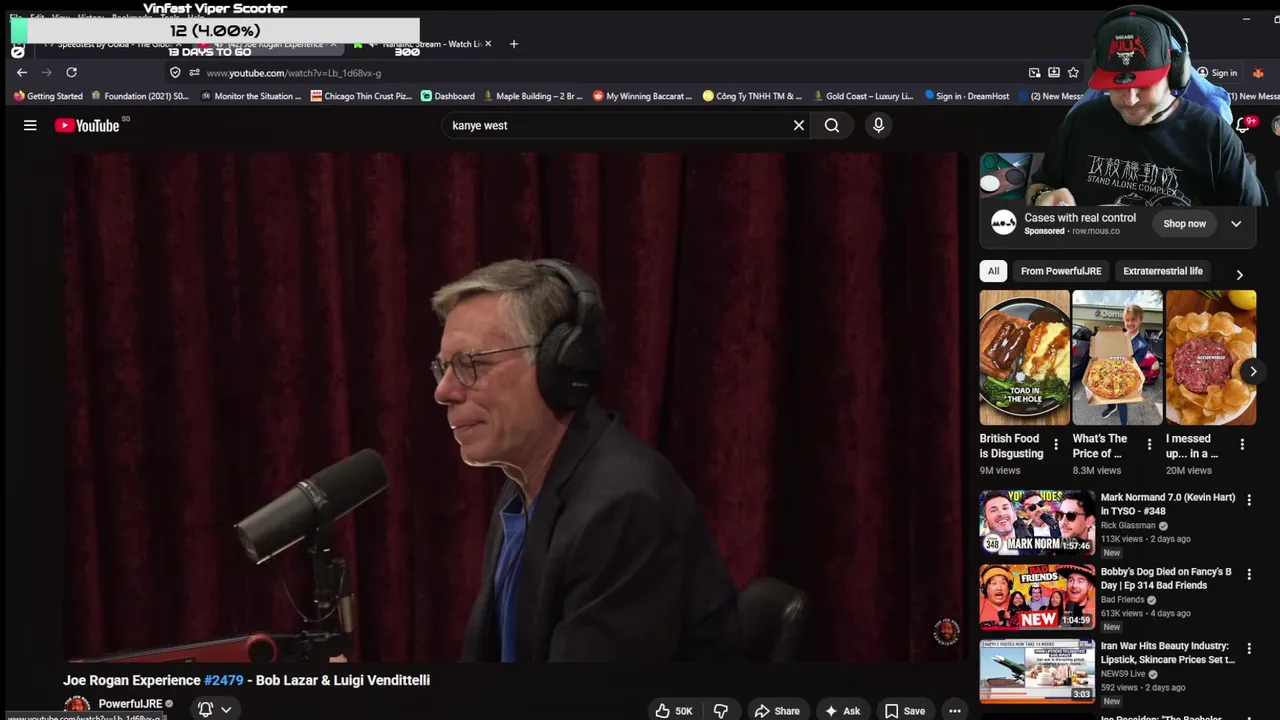
Task: Open Sign in - DreamHost bookmark
Action: tap(967, 96)
